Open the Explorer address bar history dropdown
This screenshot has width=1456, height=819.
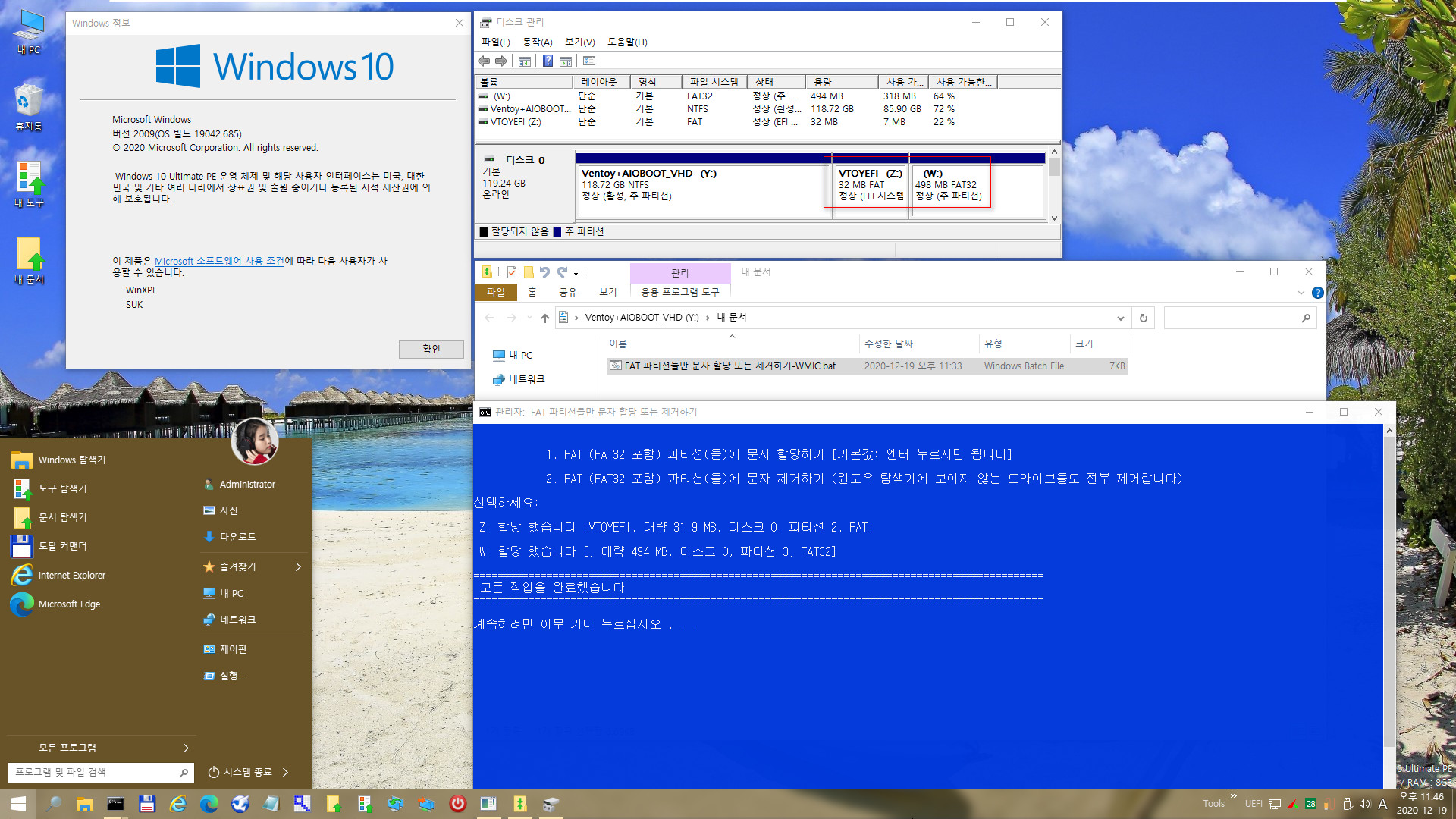tap(1120, 318)
